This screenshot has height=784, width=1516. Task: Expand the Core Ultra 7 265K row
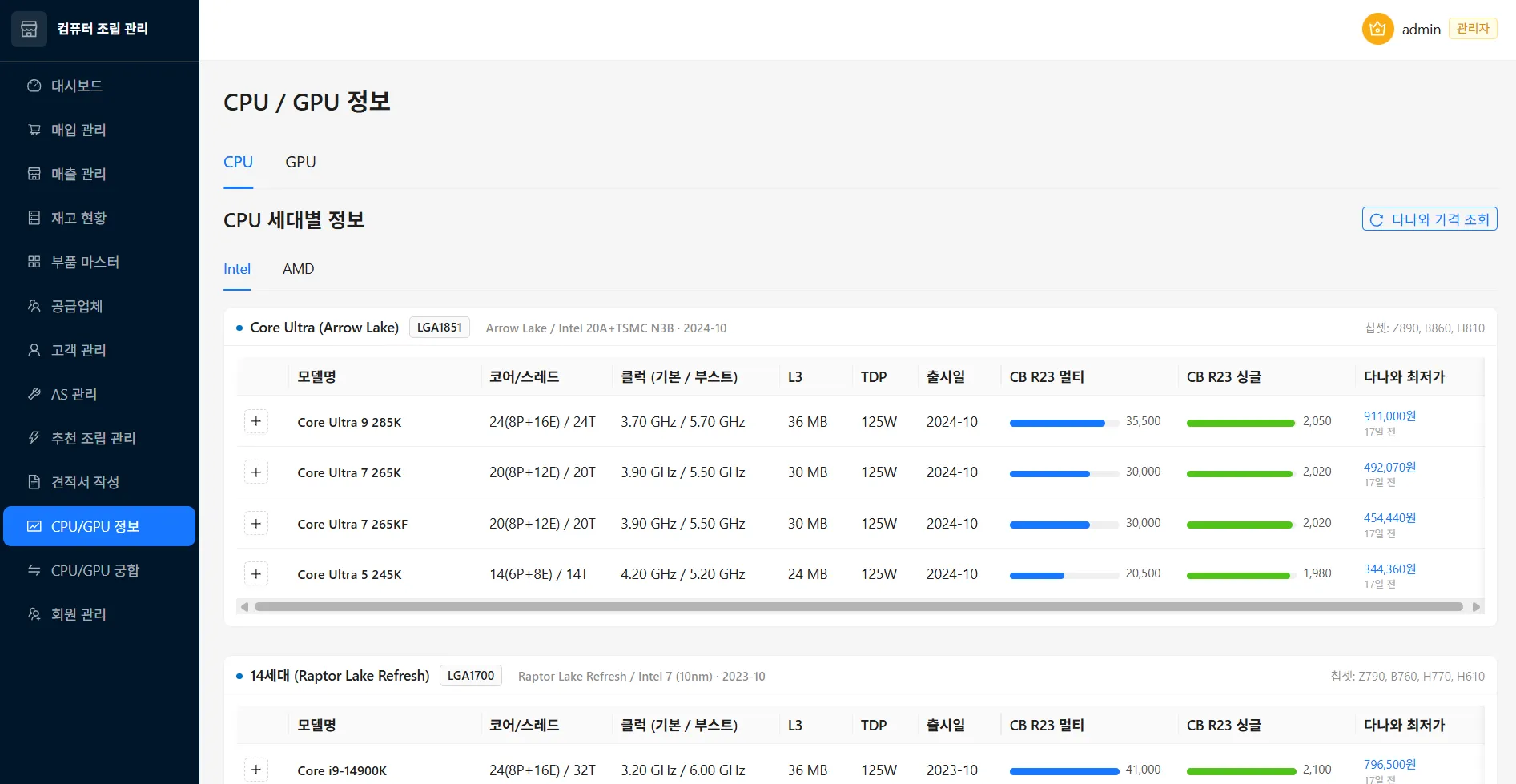coord(256,472)
